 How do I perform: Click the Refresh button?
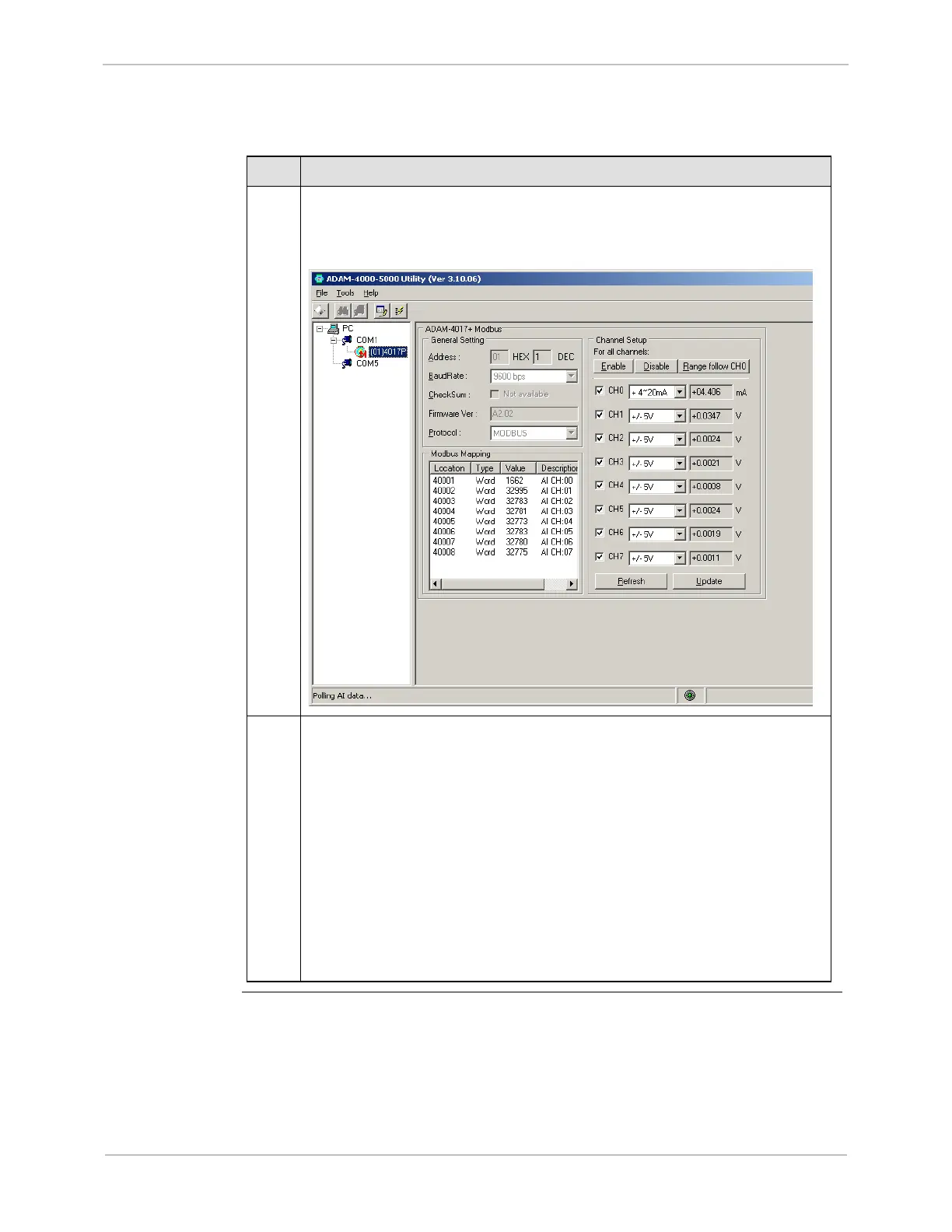click(631, 581)
